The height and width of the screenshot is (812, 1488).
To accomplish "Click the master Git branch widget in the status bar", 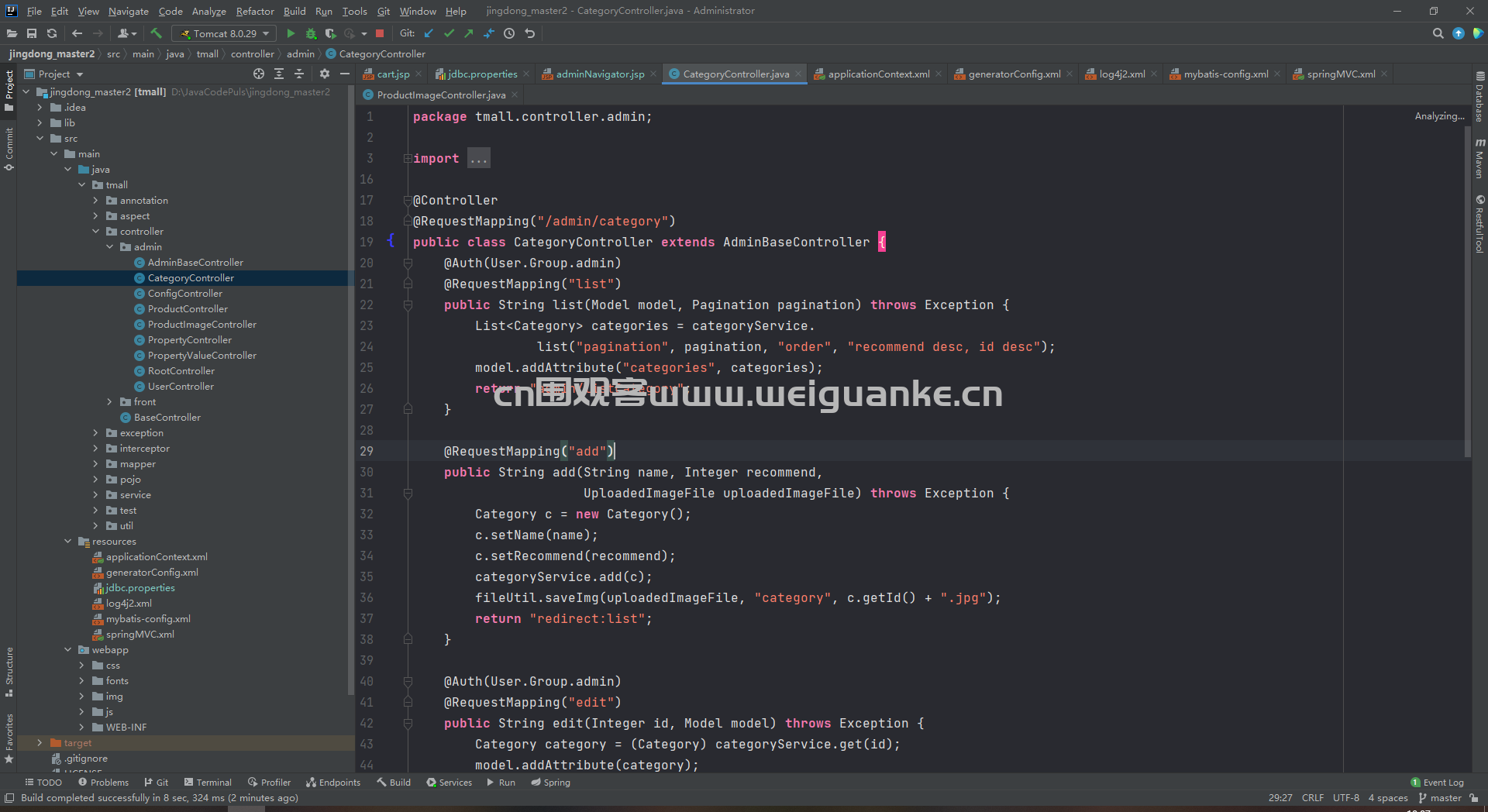I will coord(1439,798).
